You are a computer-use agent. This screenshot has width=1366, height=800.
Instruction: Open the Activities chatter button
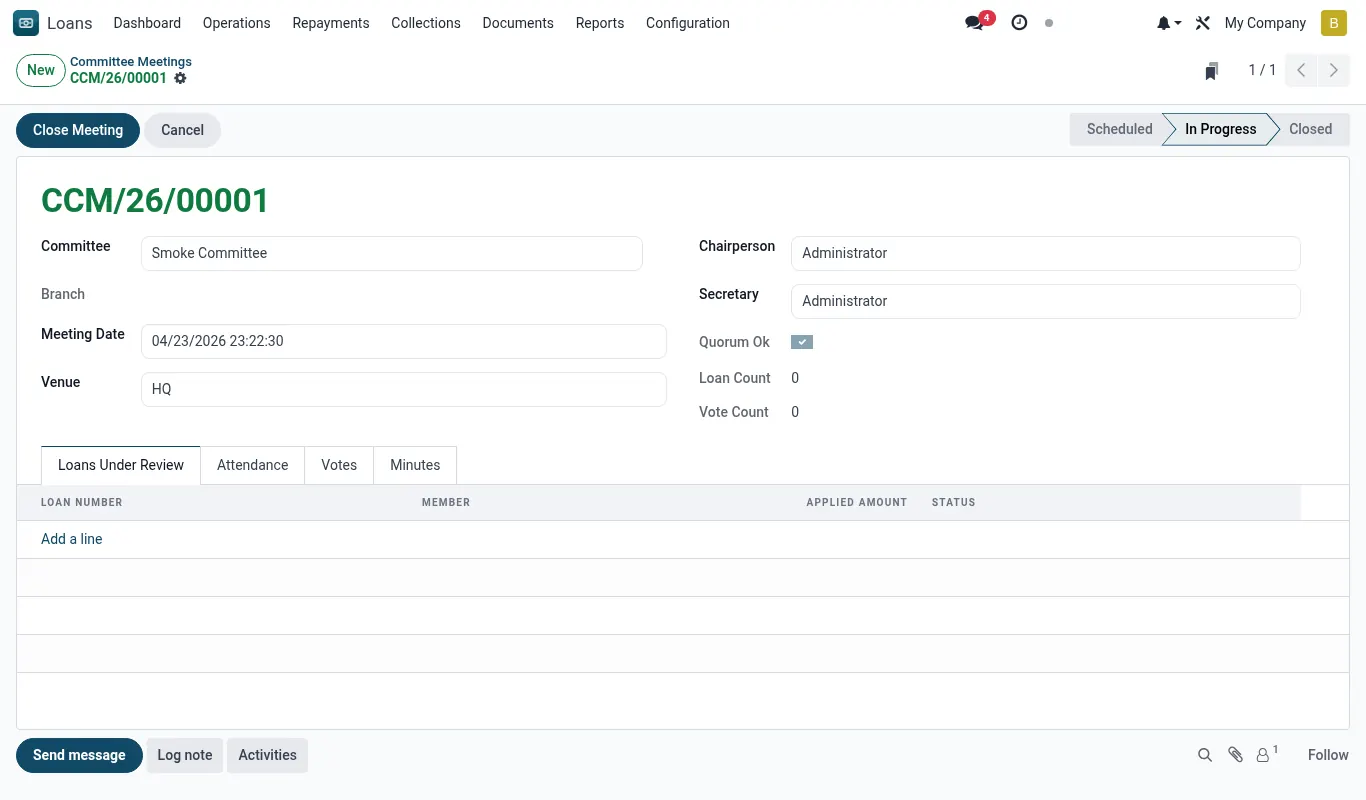tap(268, 755)
